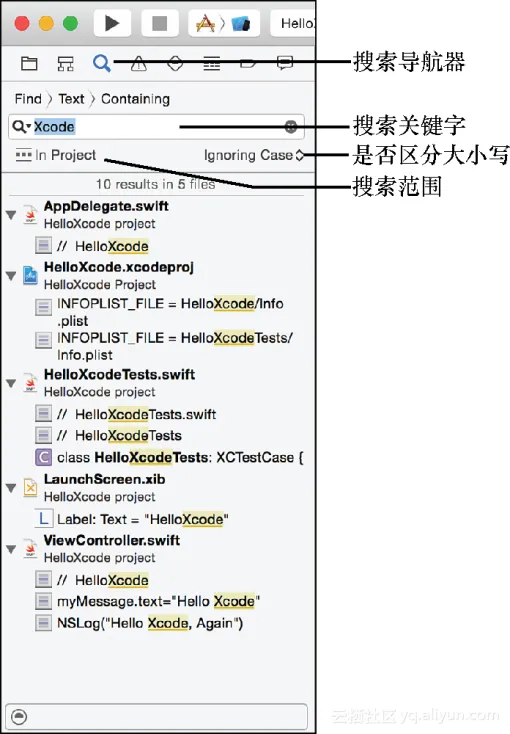The height and width of the screenshot is (734, 510).
Task: Collapse the AppDelegate.swift results group
Action: tap(11, 215)
